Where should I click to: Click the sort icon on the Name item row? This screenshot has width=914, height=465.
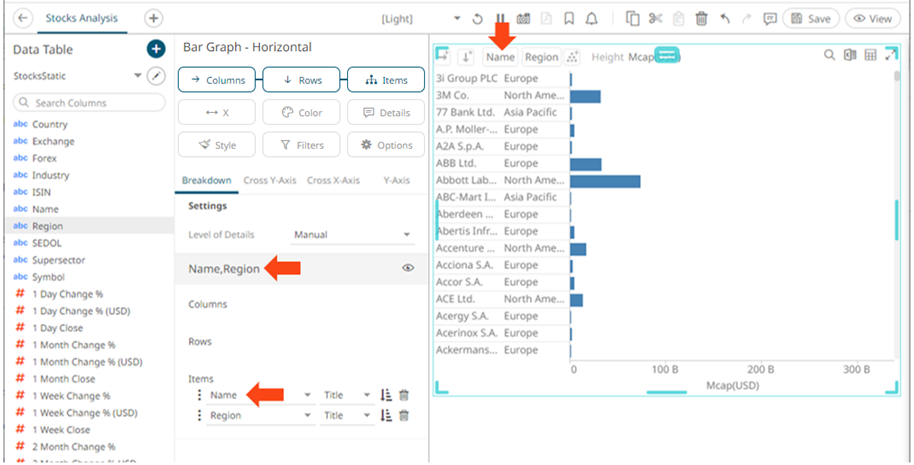coord(387,395)
